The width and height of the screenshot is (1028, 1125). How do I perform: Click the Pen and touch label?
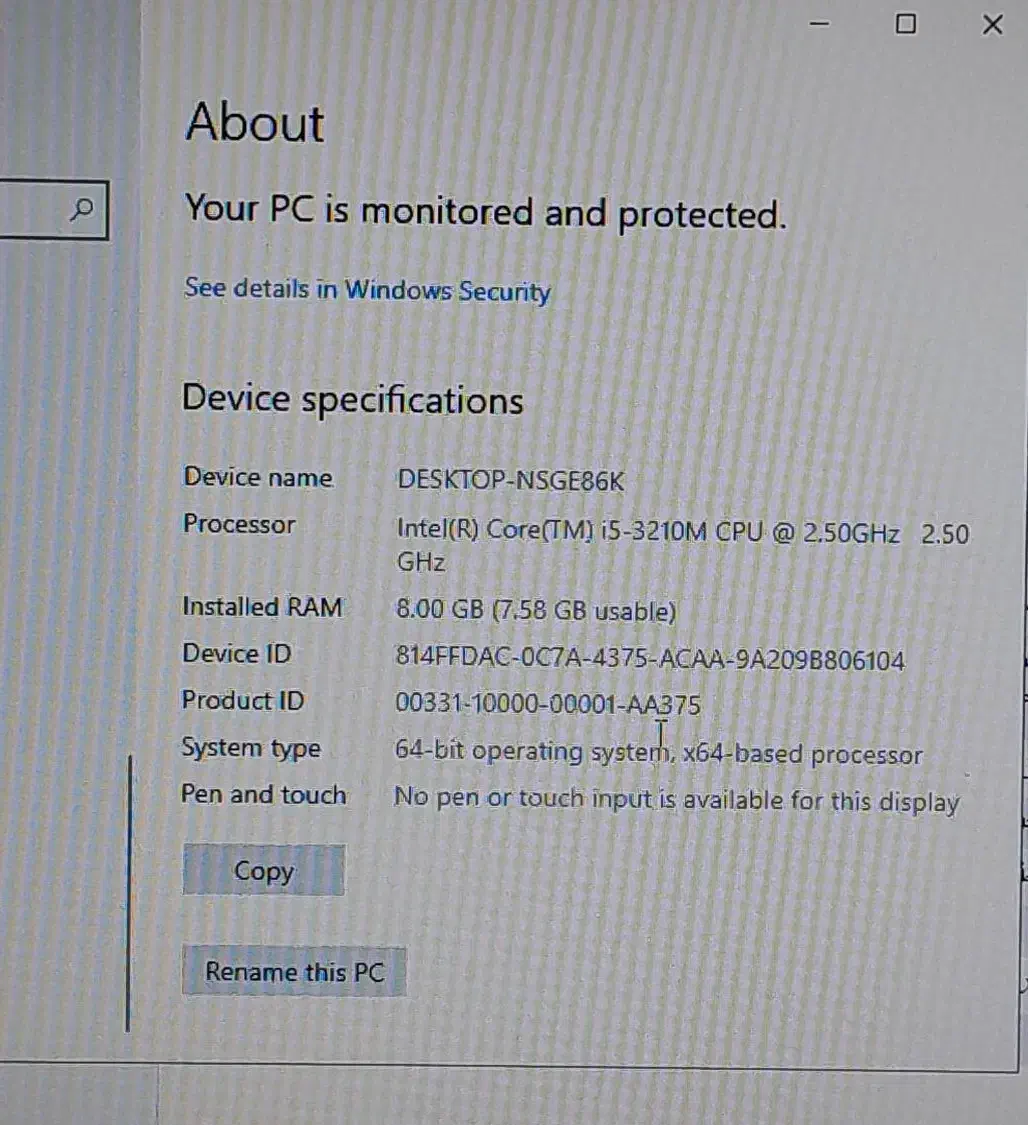(x=263, y=794)
